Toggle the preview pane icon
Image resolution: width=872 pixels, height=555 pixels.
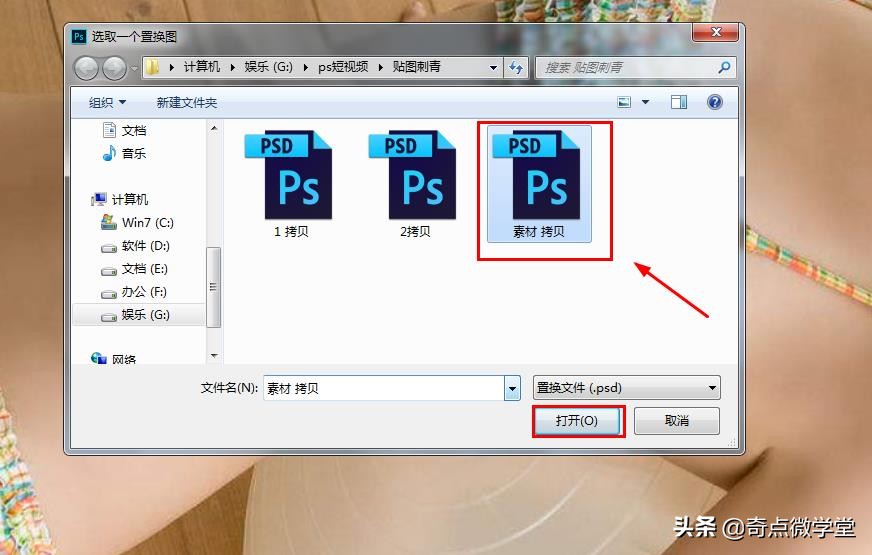point(679,102)
